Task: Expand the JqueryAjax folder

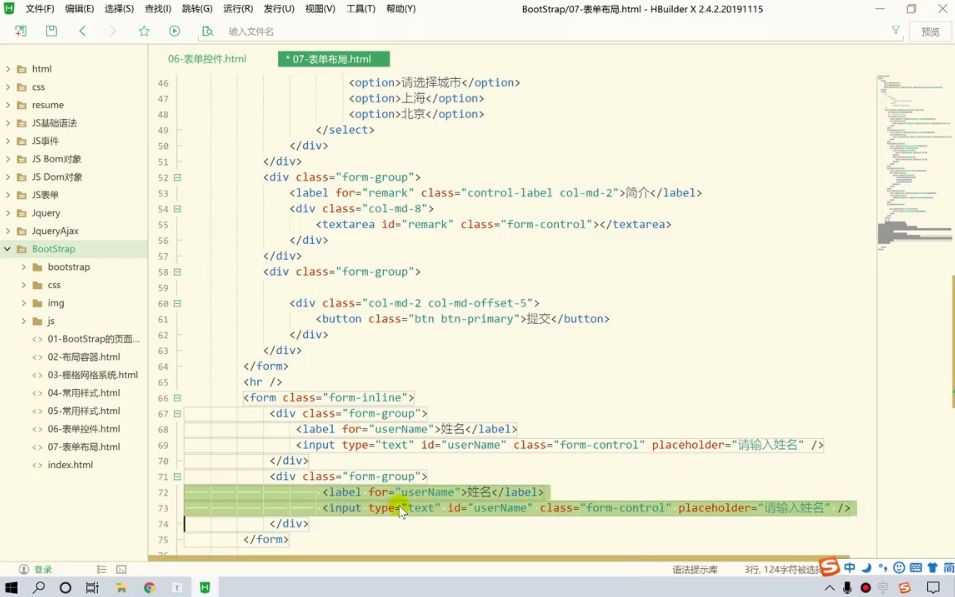Action: [8, 231]
